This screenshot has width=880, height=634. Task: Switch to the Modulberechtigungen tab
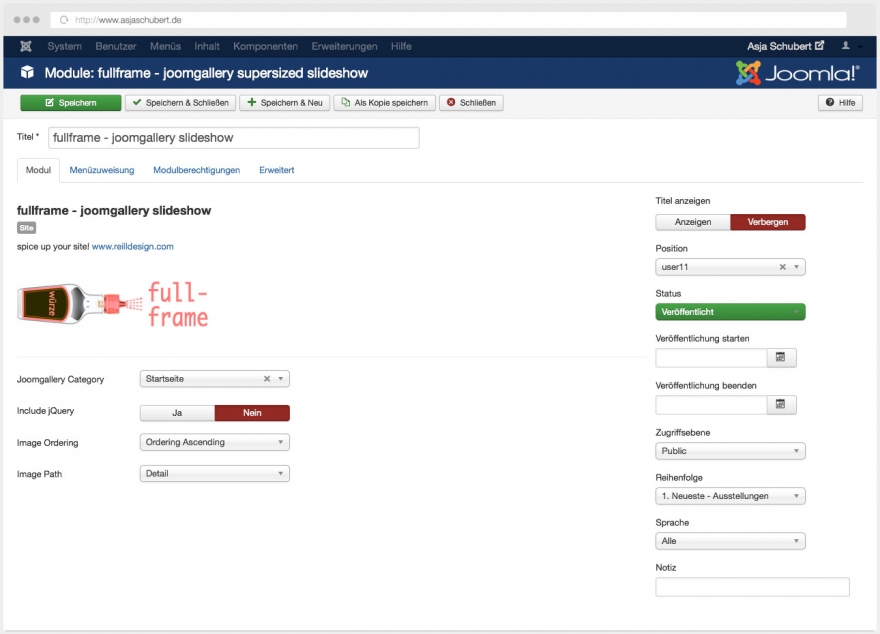click(196, 170)
